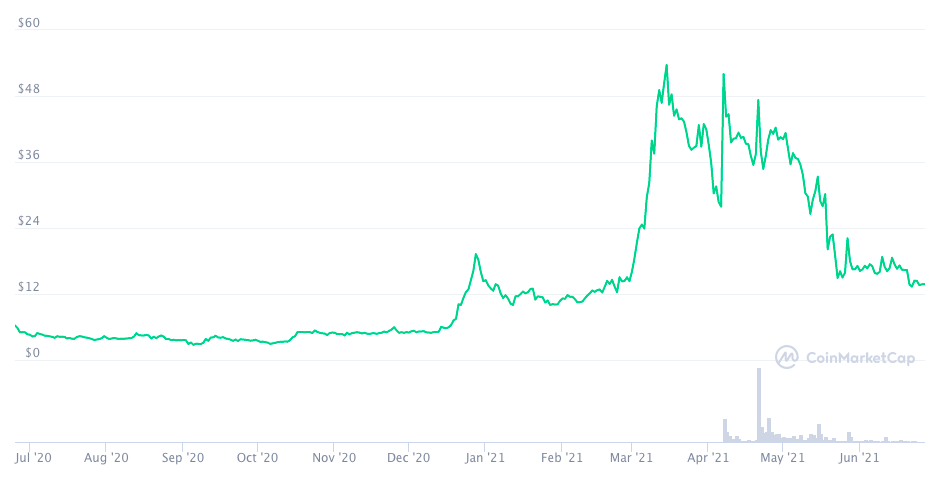Pick the Nov '20 date marker
Viewport: 938px width, 481px height.
(x=334, y=458)
